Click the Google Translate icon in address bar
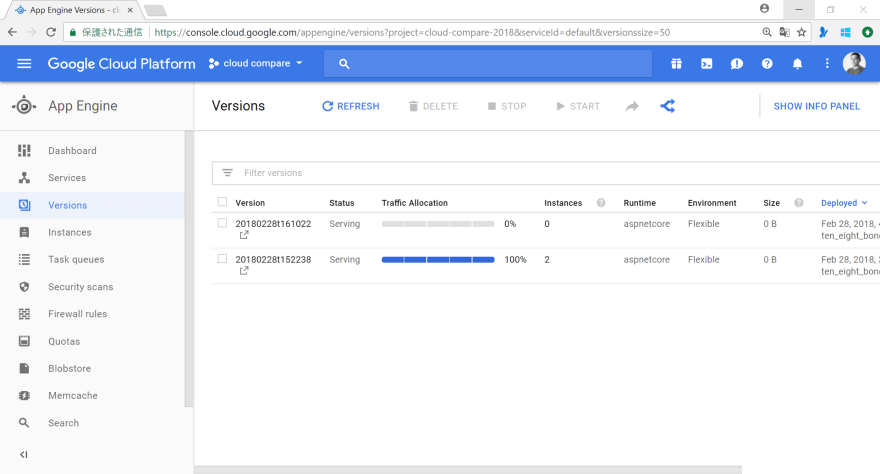This screenshot has height=474, width=880. 785,32
